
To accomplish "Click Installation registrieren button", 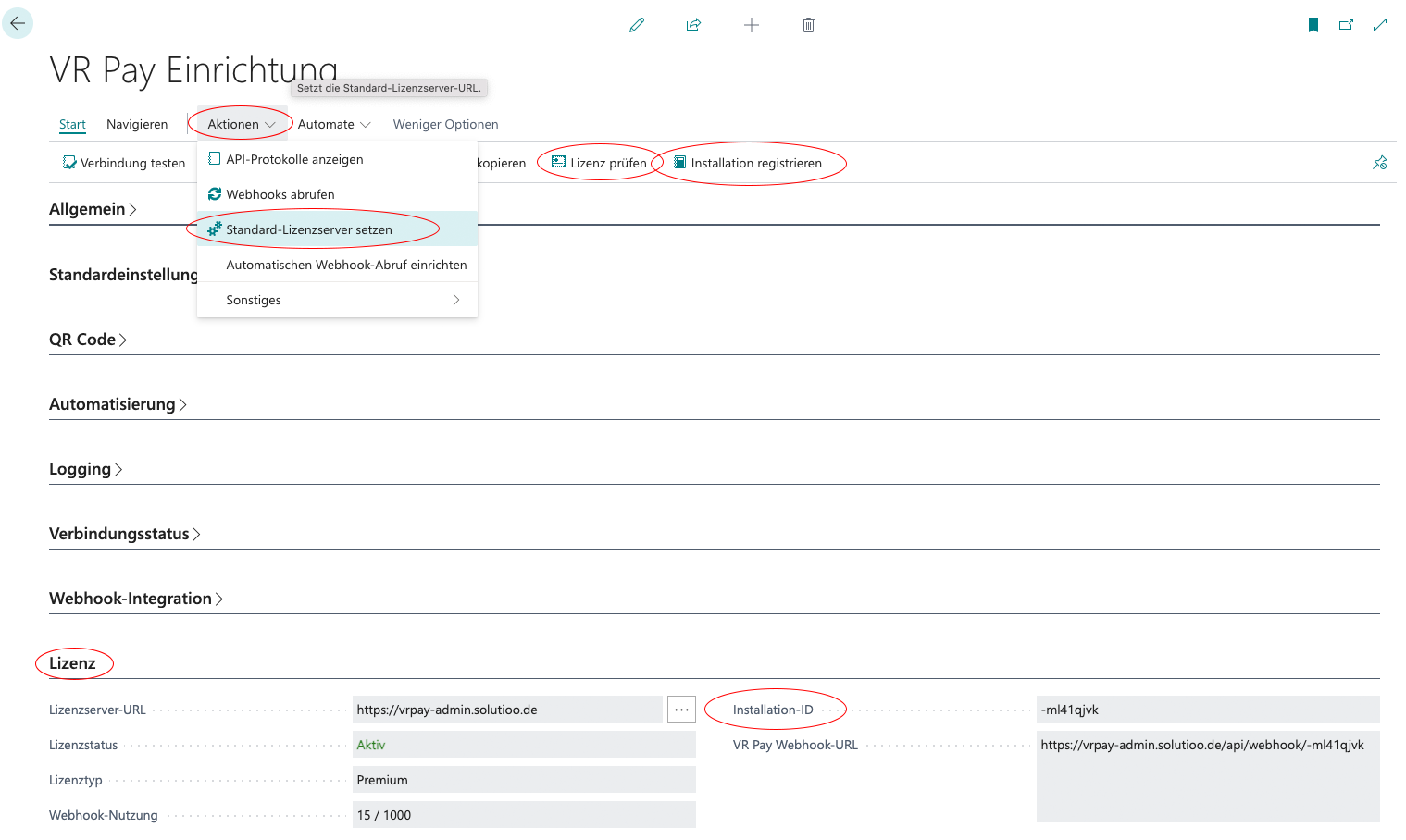I will (x=748, y=163).
